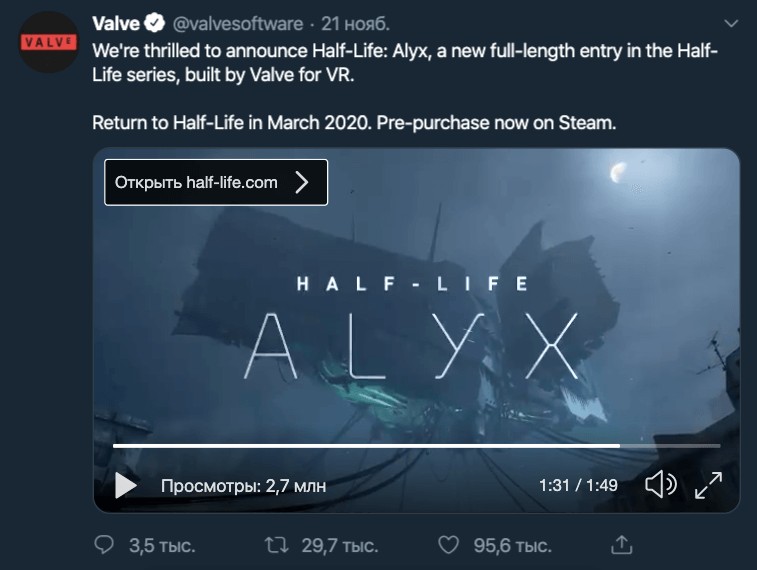Click the verified checkmark badge
Image resolution: width=757 pixels, height=570 pixels.
click(154, 23)
